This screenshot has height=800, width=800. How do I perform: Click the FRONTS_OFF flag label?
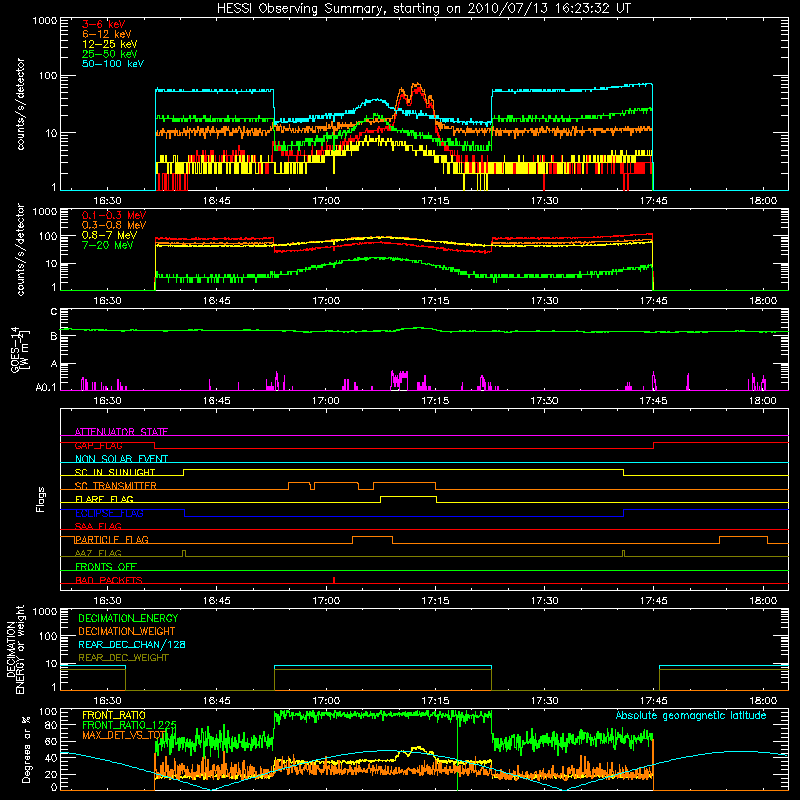pos(106,566)
